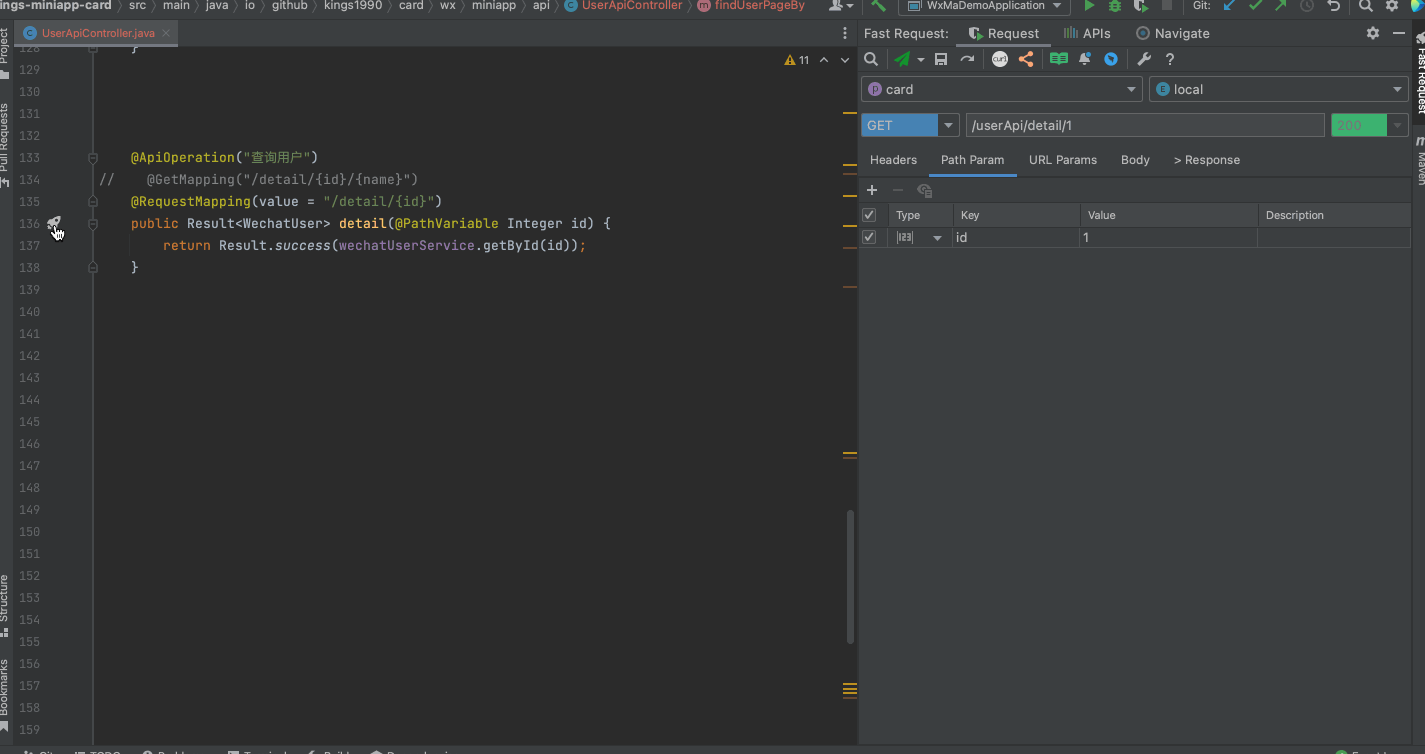Collapse the annotation fold at line 133

click(93, 158)
